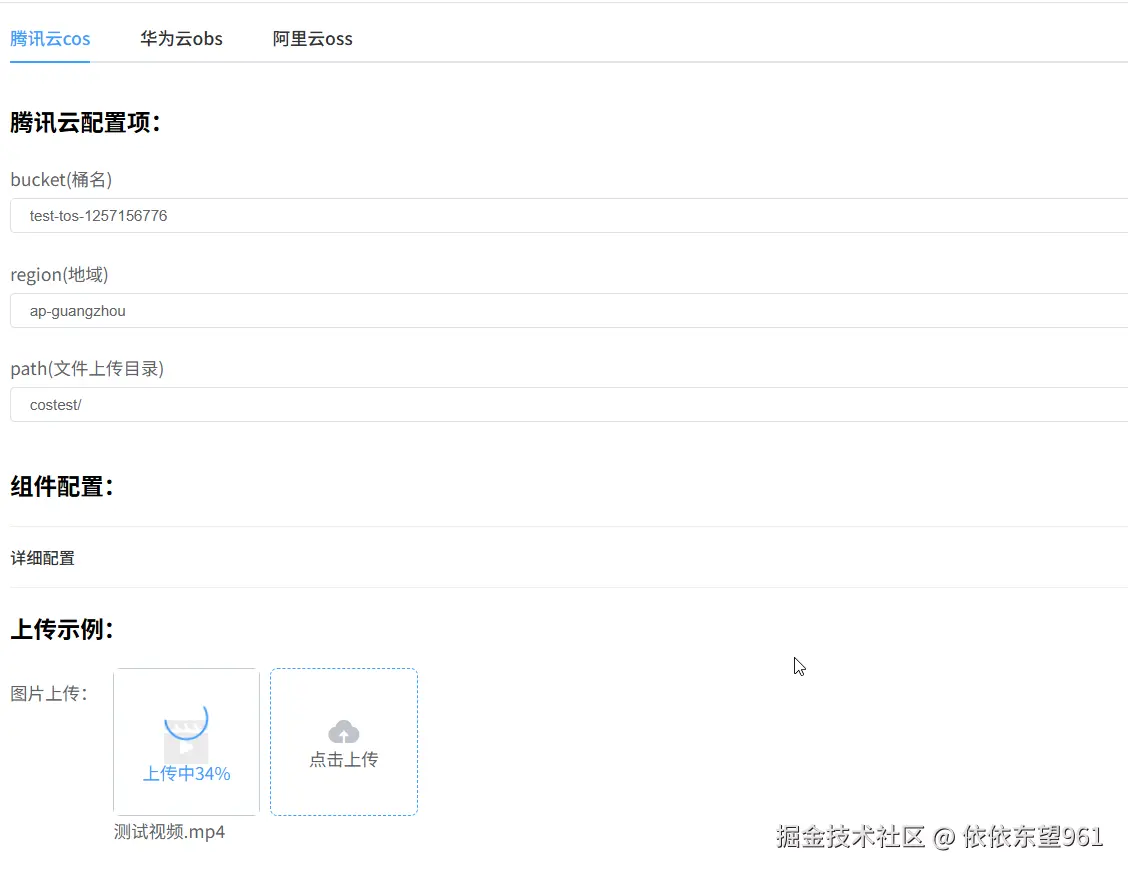
Task: Select the 腾讯云cos tab
Action: point(50,38)
